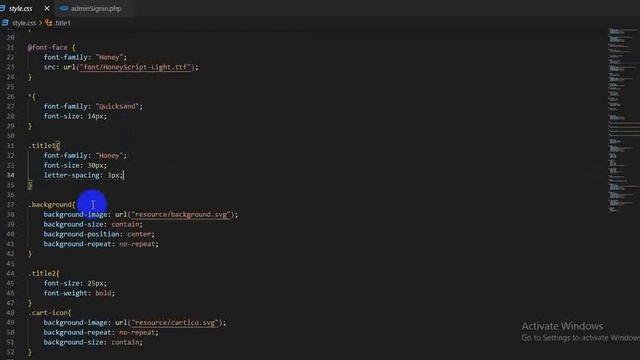Image resolution: width=640 pixels, height=360 pixels.
Task: Click the background-position: center declaration
Action: click(x=99, y=234)
